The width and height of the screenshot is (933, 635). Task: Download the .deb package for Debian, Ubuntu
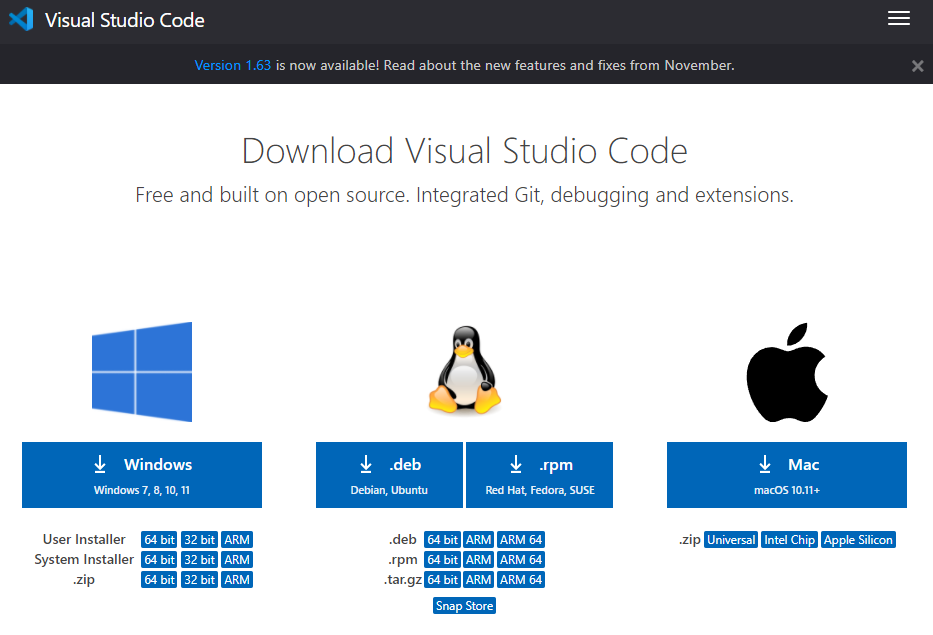(389, 475)
